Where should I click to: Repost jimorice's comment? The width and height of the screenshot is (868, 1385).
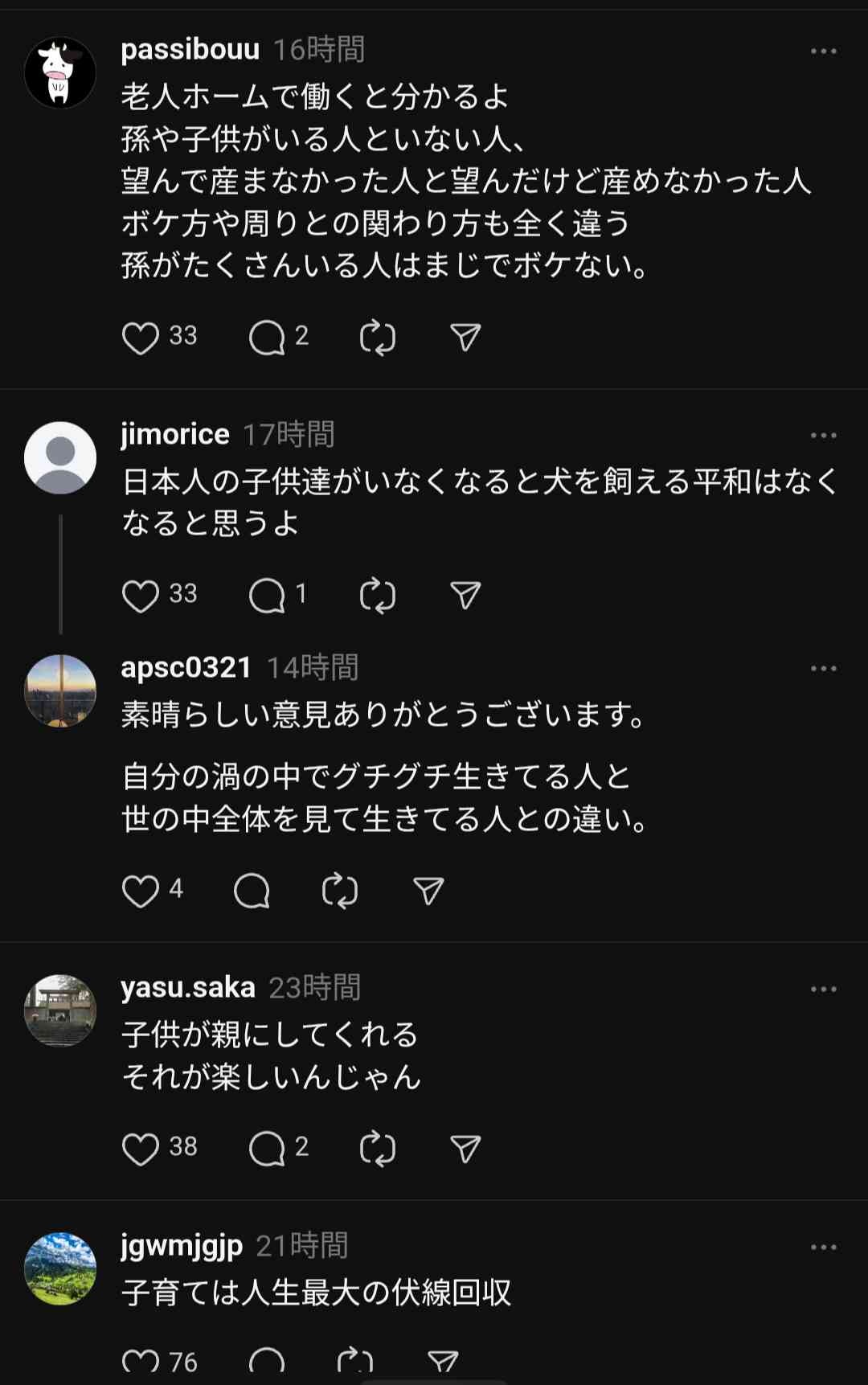pos(378,596)
